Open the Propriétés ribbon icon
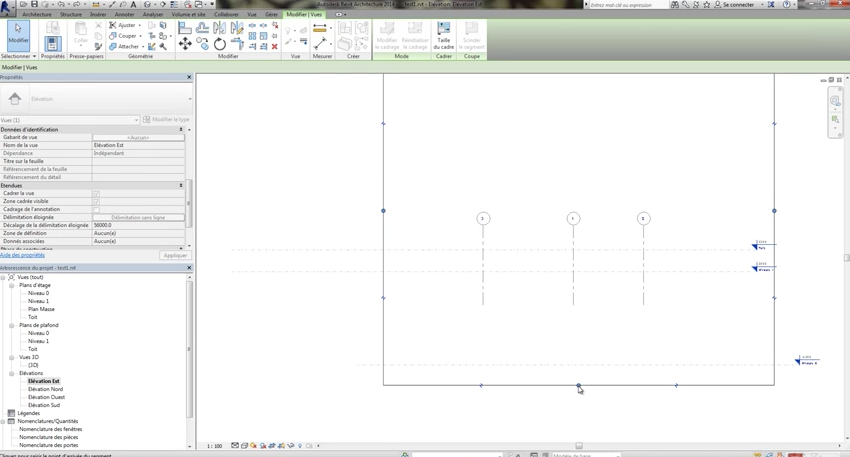850x457 pixels. coord(52,38)
